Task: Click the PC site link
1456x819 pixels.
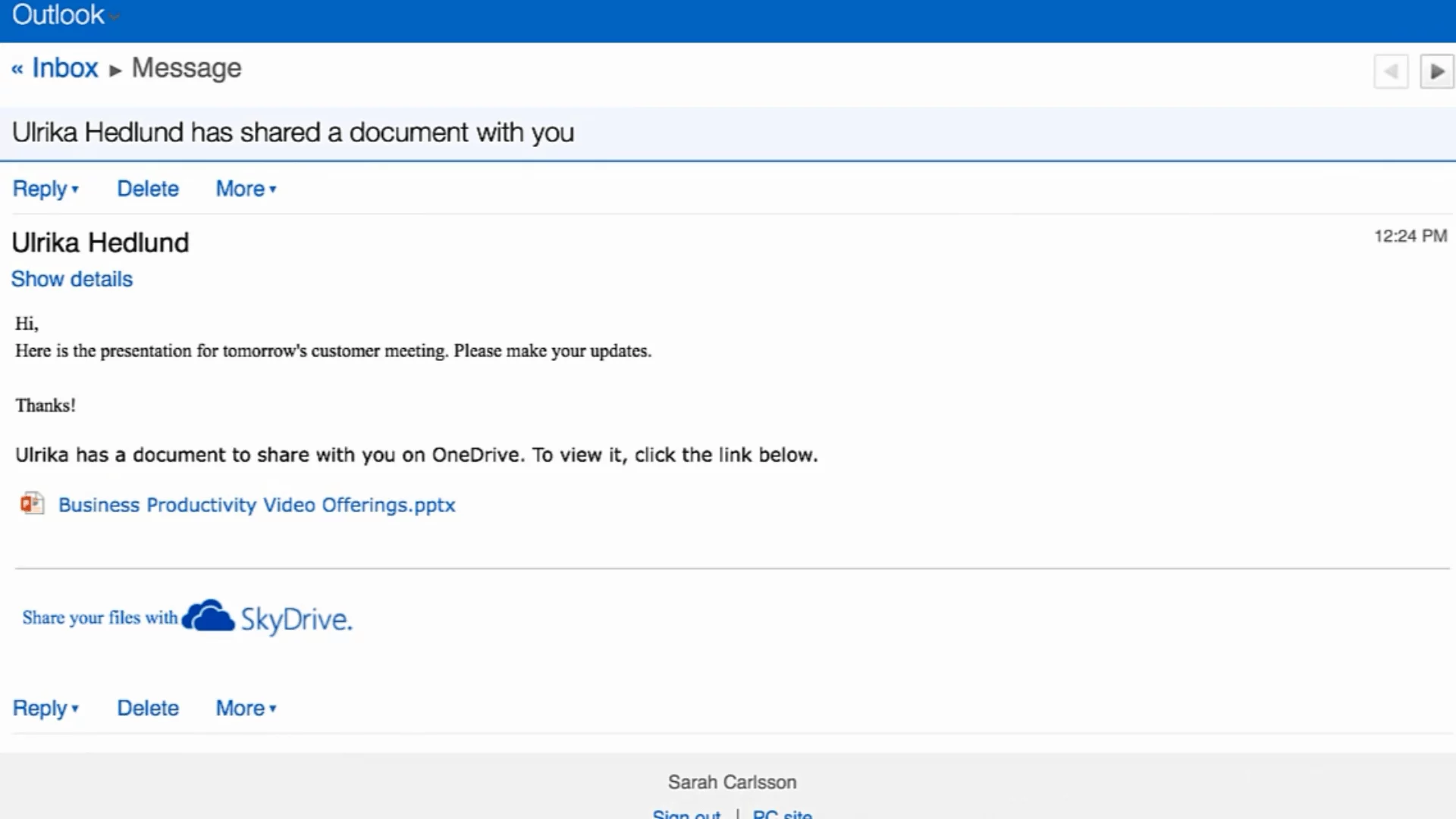Action: [x=782, y=814]
